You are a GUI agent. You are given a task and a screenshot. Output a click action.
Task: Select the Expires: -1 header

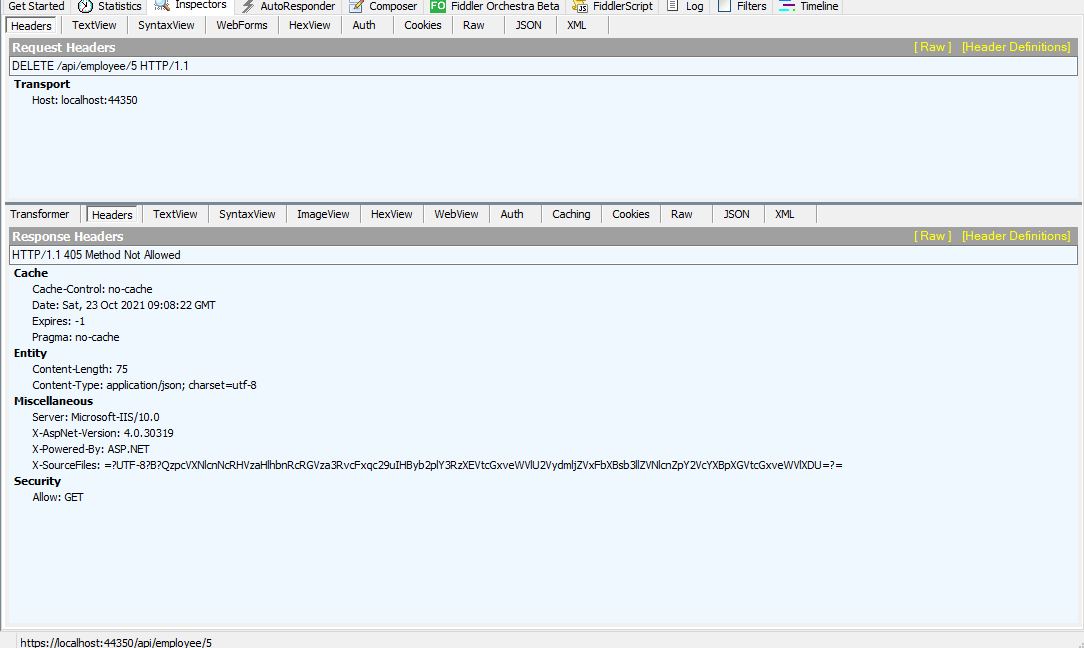pyautogui.click(x=58, y=321)
